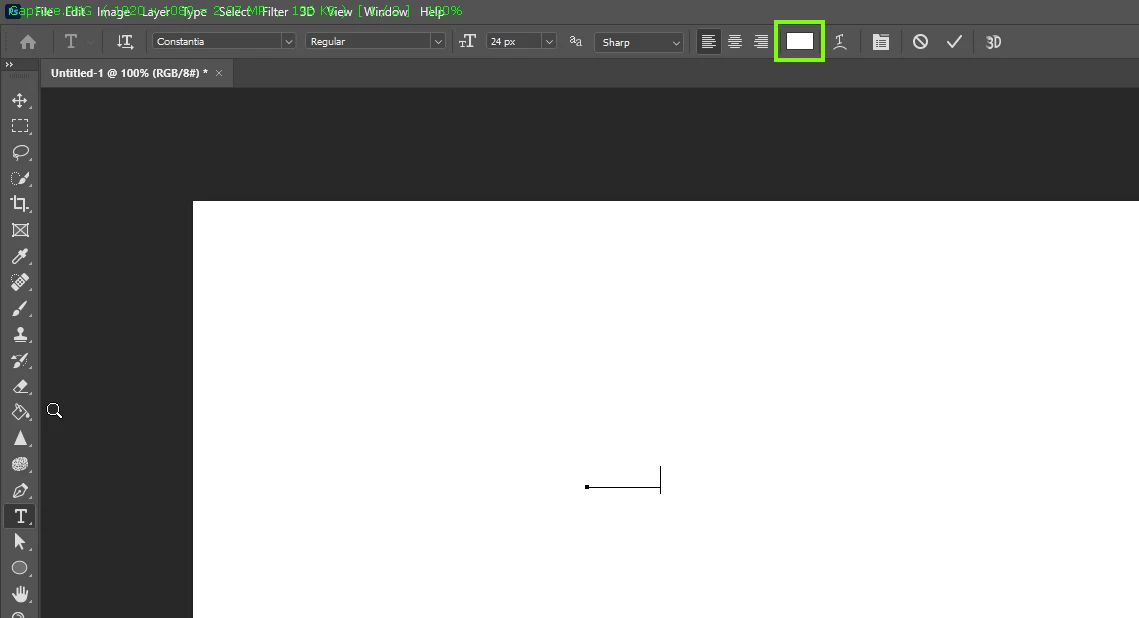
Task: Create warped text
Action: [x=840, y=42]
